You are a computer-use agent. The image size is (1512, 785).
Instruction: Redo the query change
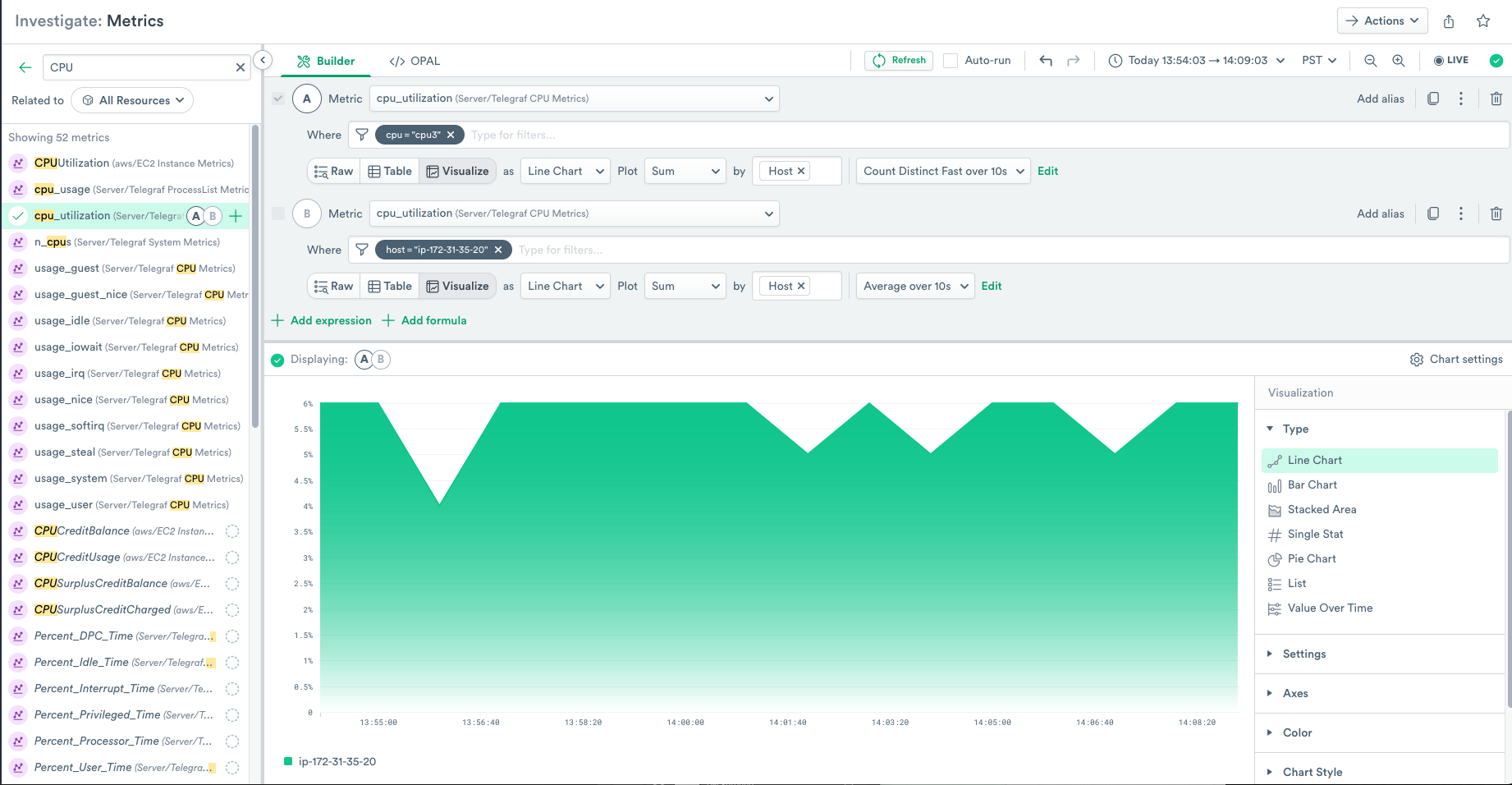[1074, 61]
